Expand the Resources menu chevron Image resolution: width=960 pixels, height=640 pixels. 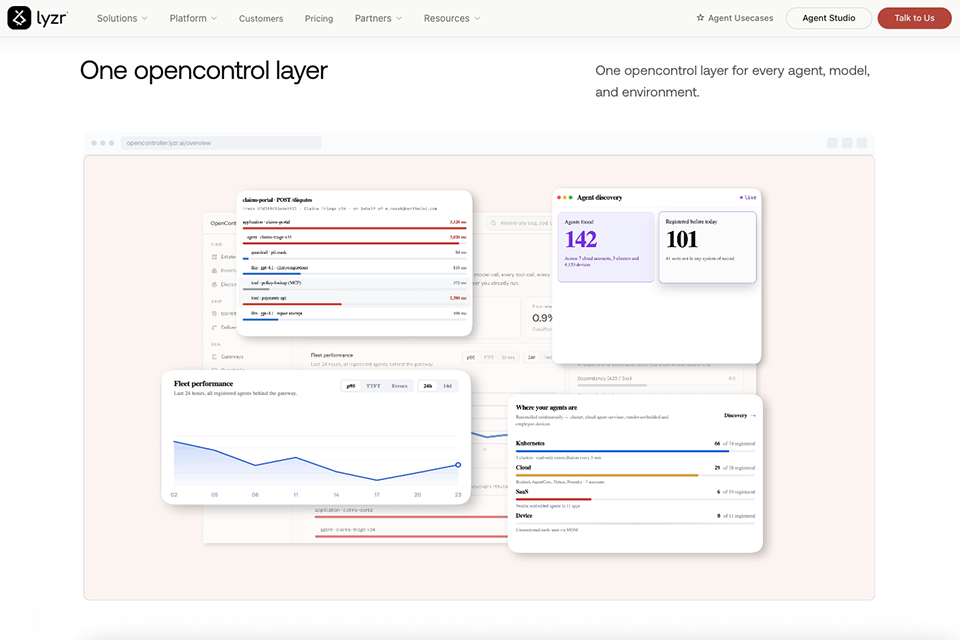pos(477,18)
